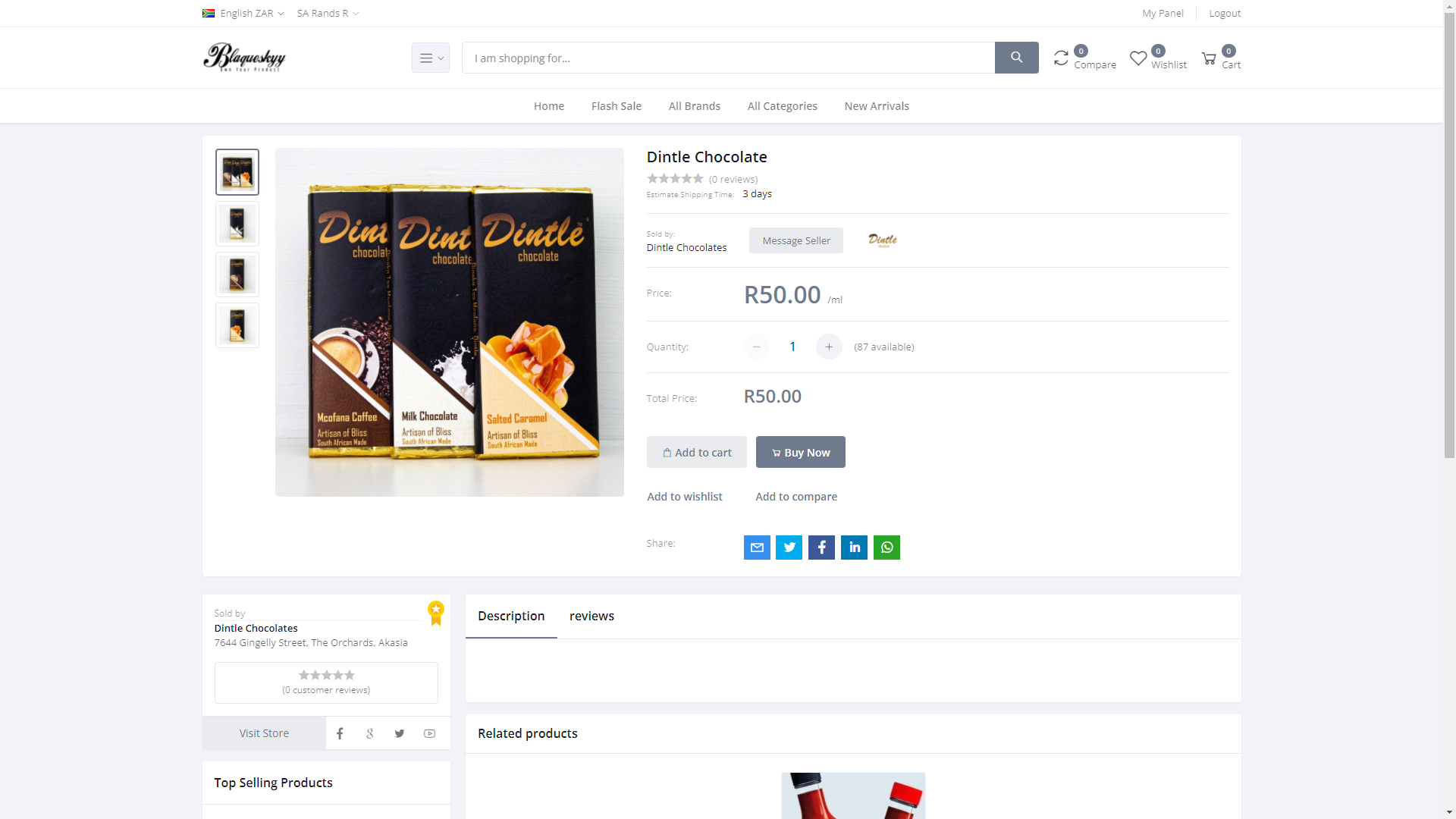The image size is (1456, 819).
Task: Open the Cart icon
Action: [x=1209, y=58]
